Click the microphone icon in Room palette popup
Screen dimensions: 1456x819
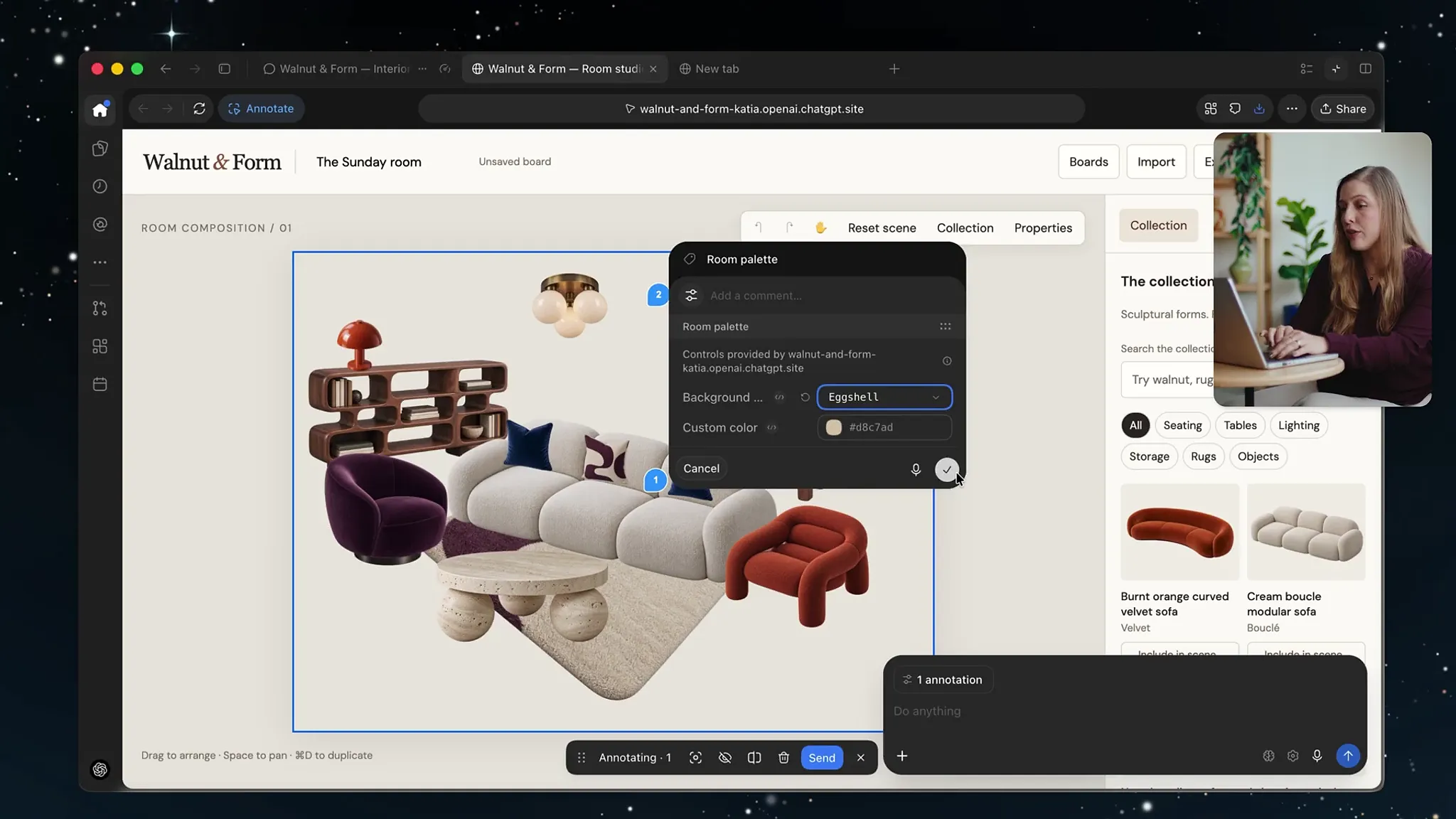click(916, 469)
